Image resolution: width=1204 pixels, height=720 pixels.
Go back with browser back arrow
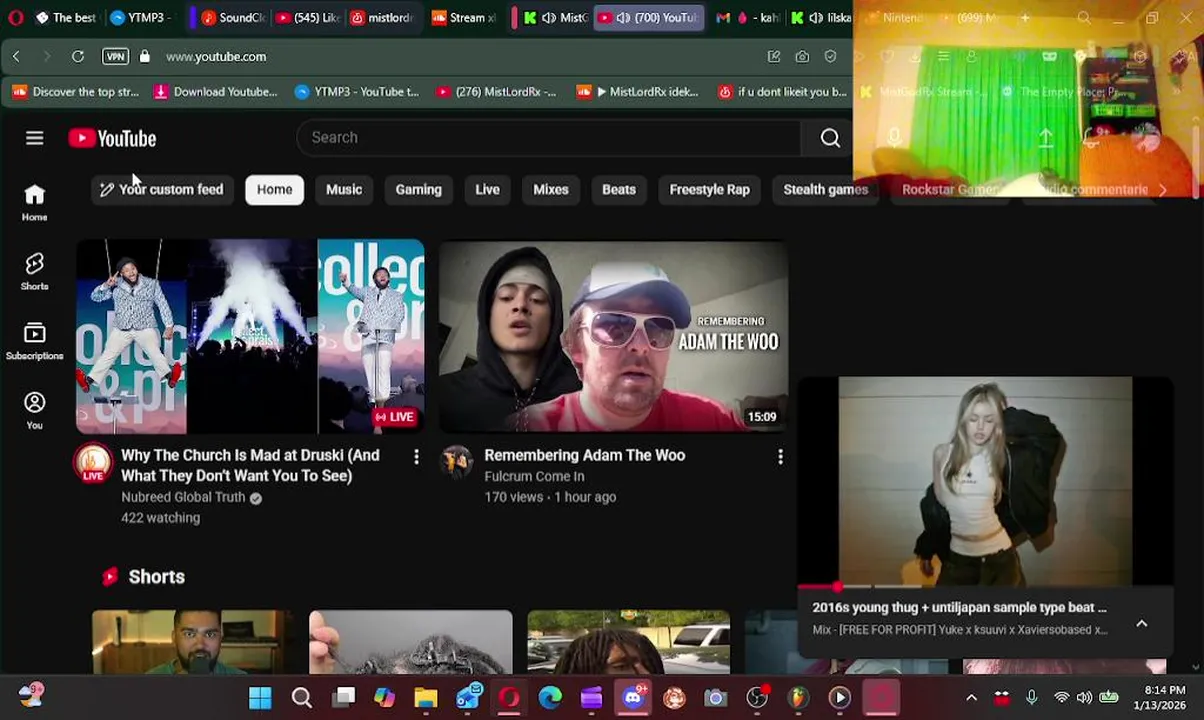point(16,56)
